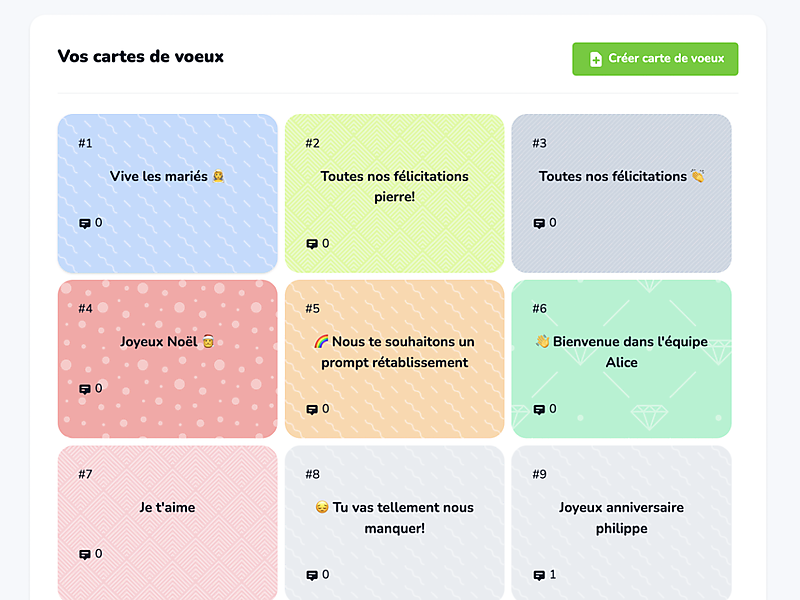The image size is (800, 600).
Task: Open card #3 Toutes nos félicitations
Action: (x=621, y=193)
